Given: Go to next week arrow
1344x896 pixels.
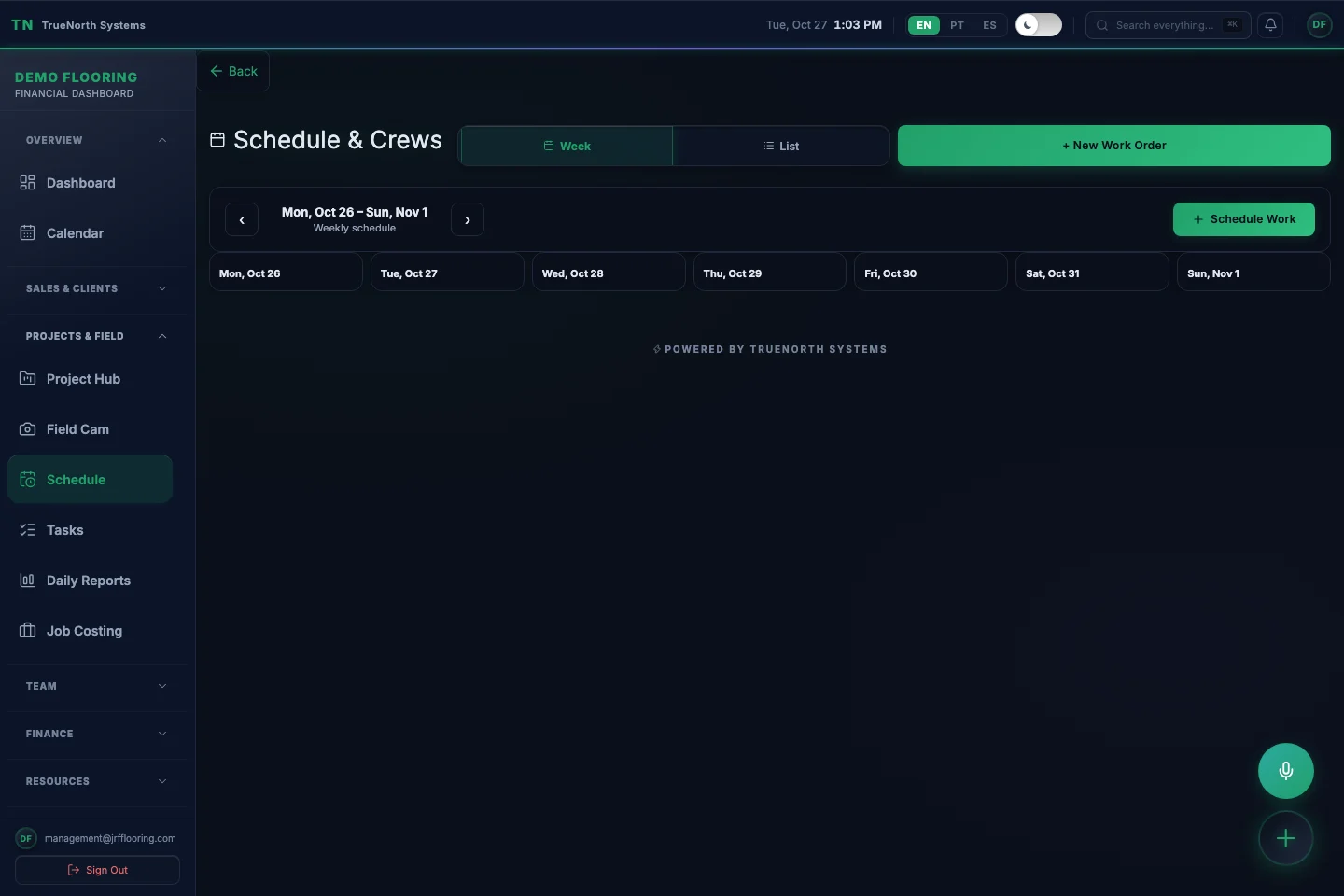Looking at the screenshot, I should [x=468, y=219].
